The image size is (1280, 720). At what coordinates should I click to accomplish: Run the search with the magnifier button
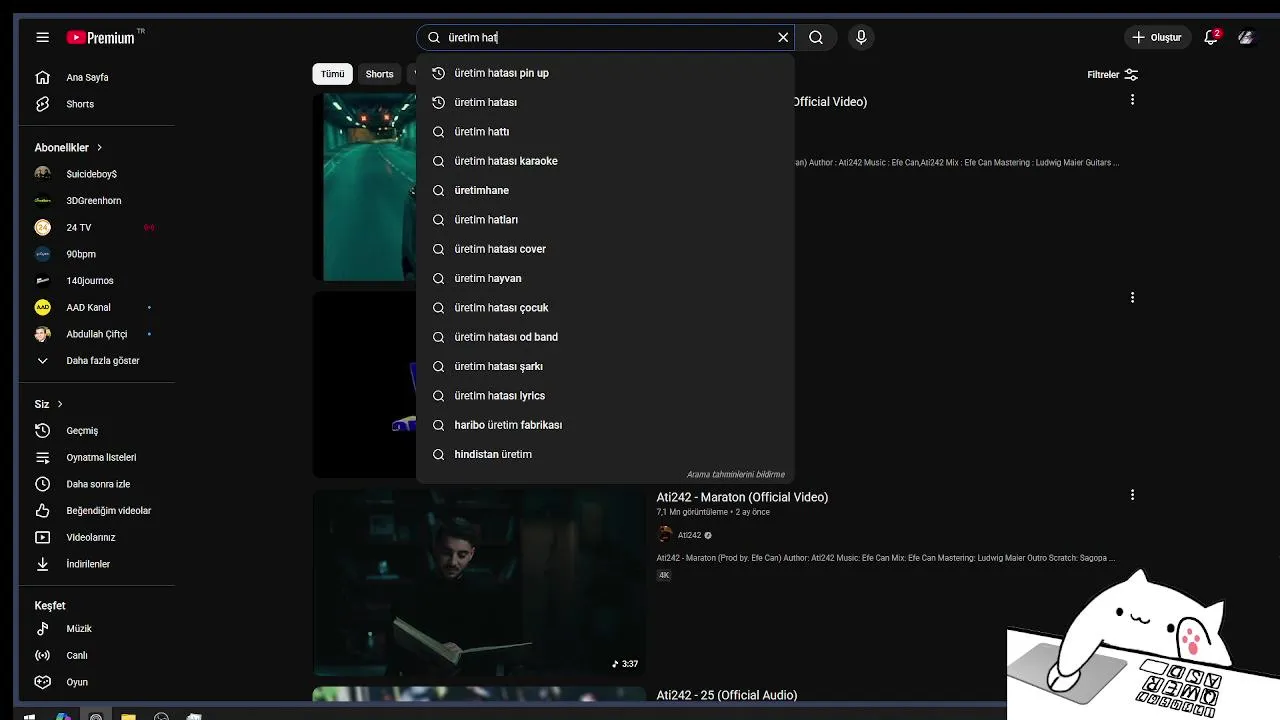[x=816, y=37]
